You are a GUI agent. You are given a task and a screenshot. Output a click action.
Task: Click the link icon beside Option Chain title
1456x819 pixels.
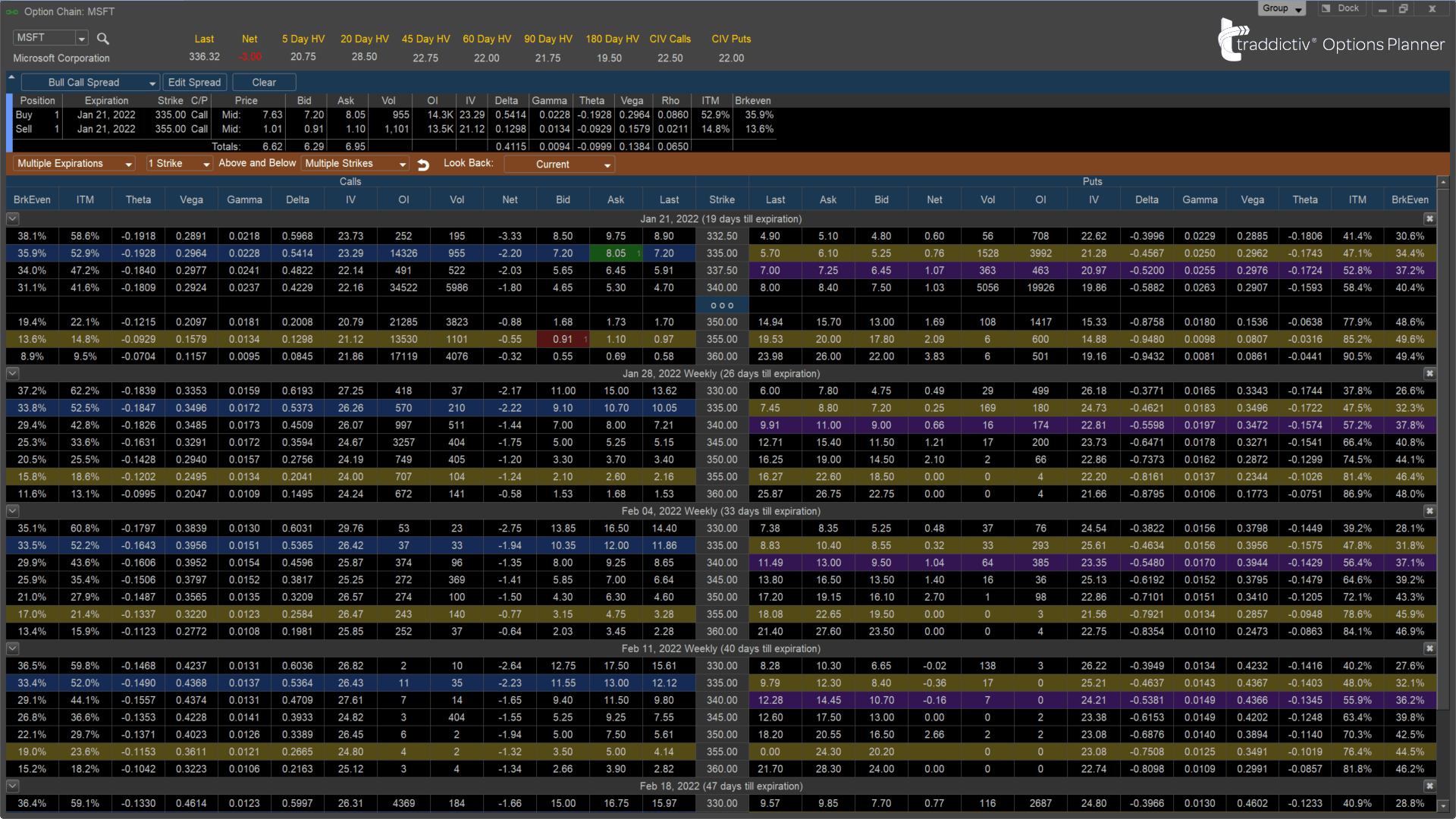pos(12,11)
